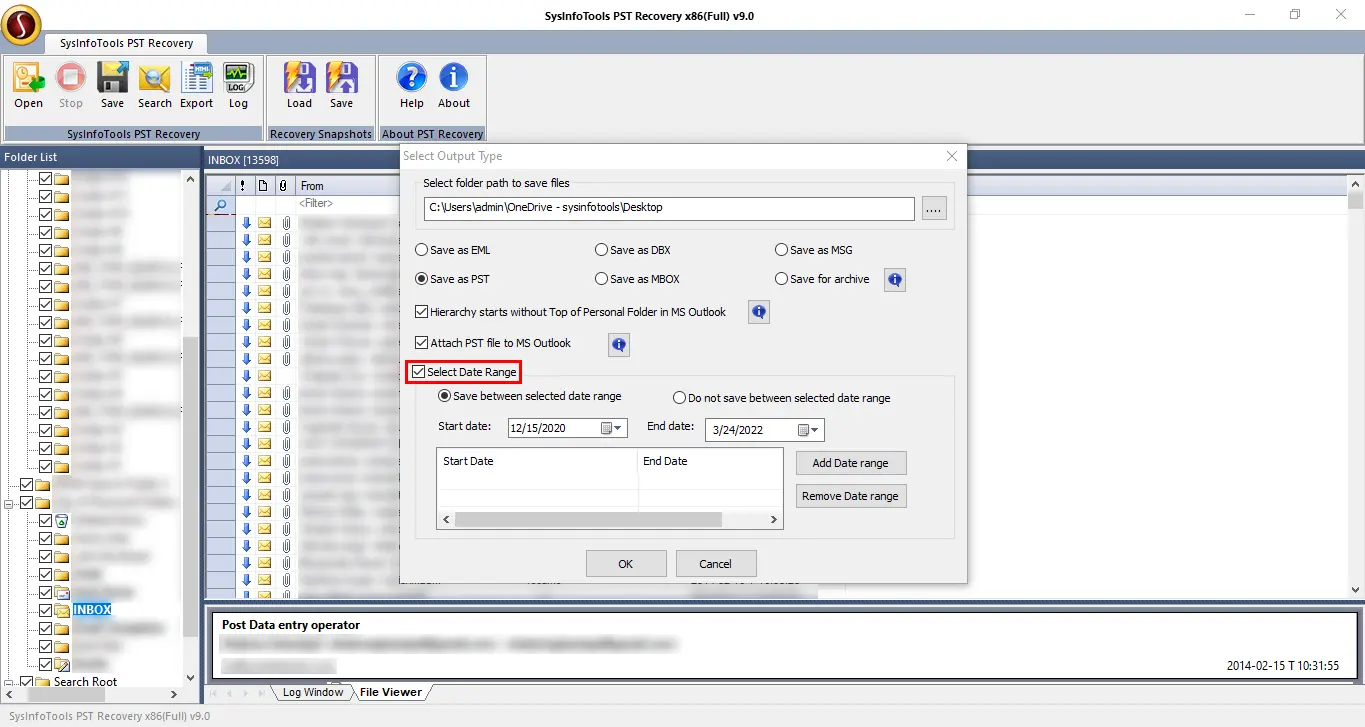
Task: Collapse the Search Root tree node
Action: [9, 682]
